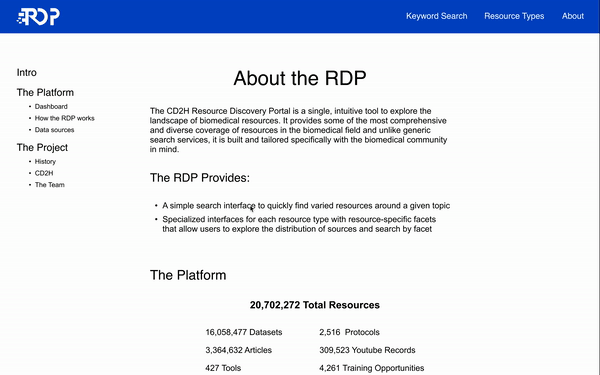Click The Platform section heading in content
600x375 pixels.
[x=188, y=275]
